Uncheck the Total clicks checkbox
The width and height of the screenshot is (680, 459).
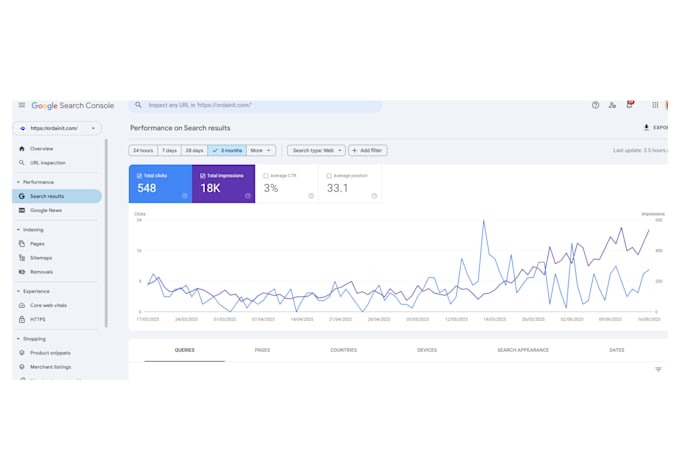(x=140, y=176)
